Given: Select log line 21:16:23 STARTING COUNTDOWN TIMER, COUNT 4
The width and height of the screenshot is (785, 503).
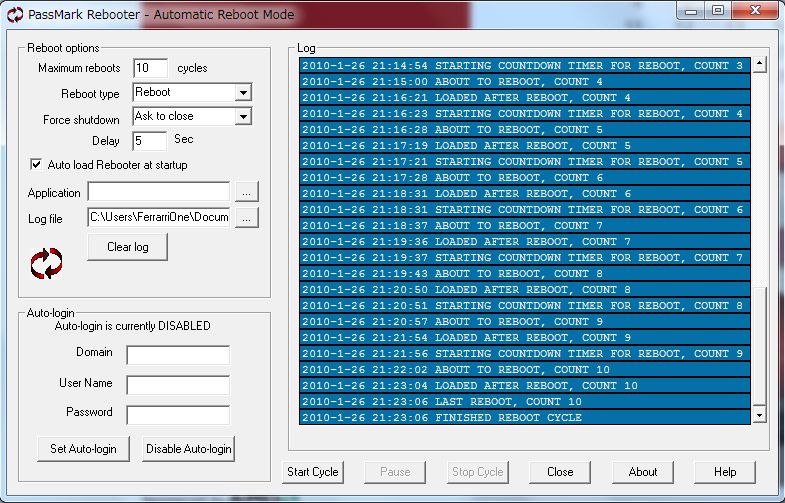Looking at the screenshot, I should (525, 113).
